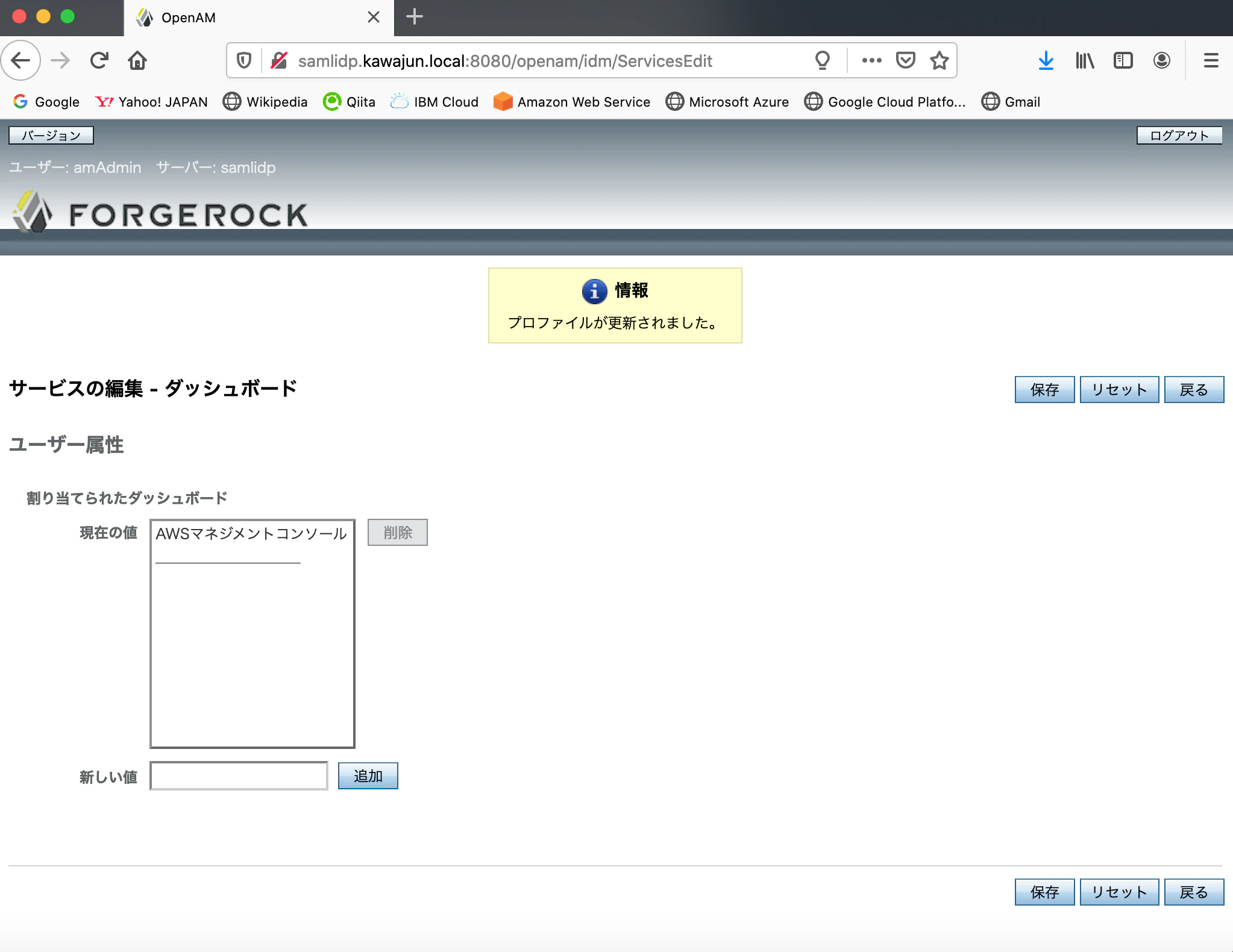Open the browser home icon

pyautogui.click(x=137, y=60)
